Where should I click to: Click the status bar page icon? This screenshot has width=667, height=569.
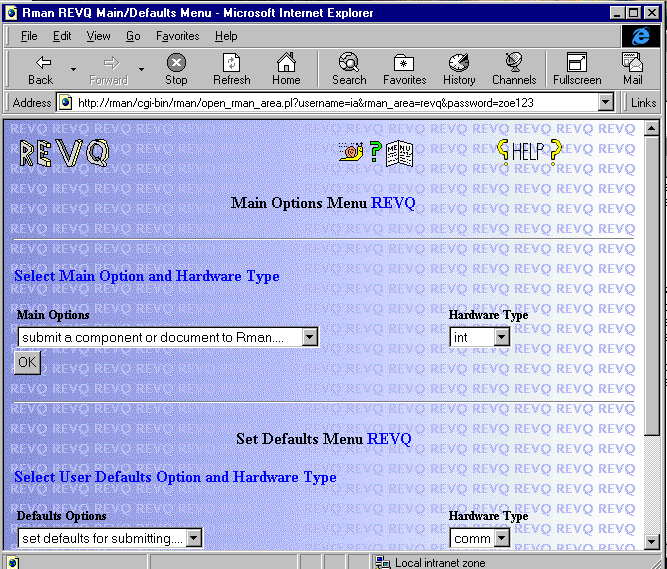(13, 562)
